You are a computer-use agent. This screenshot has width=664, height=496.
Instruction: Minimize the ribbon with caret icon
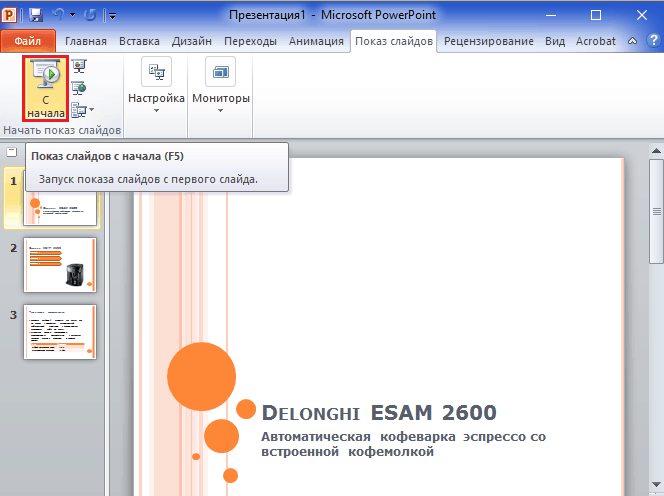pos(632,41)
